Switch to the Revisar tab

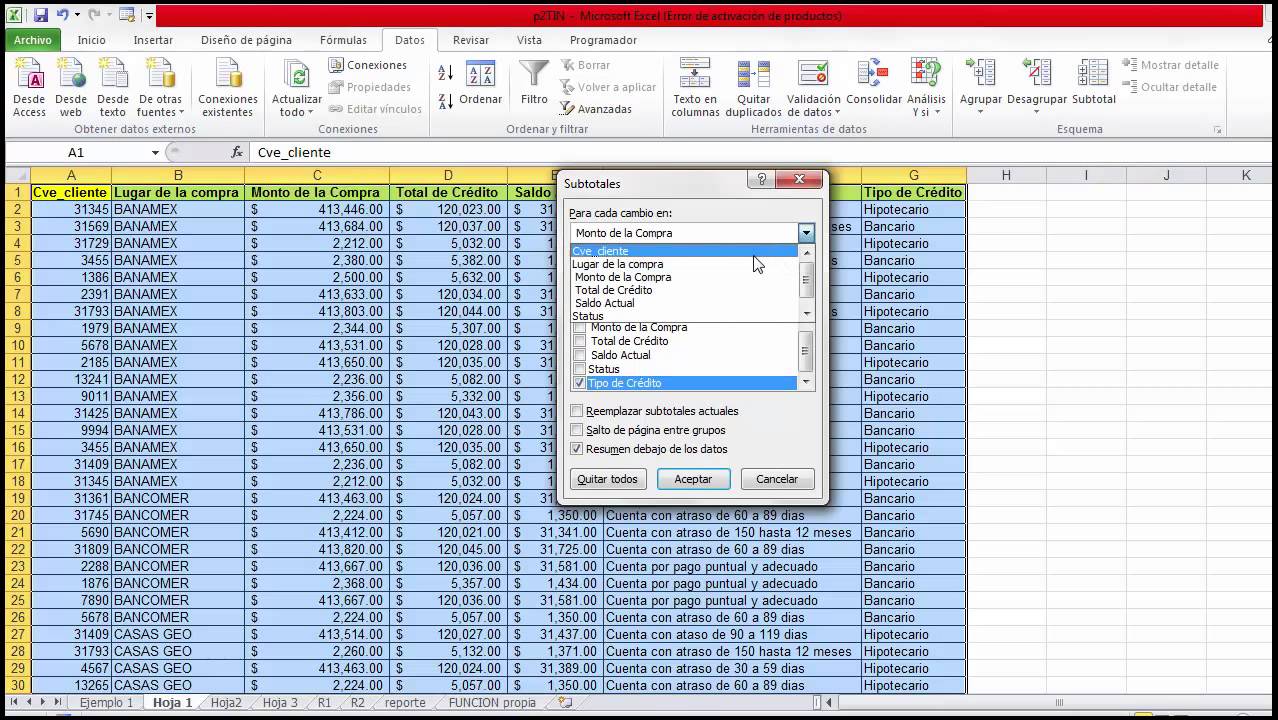[471, 40]
